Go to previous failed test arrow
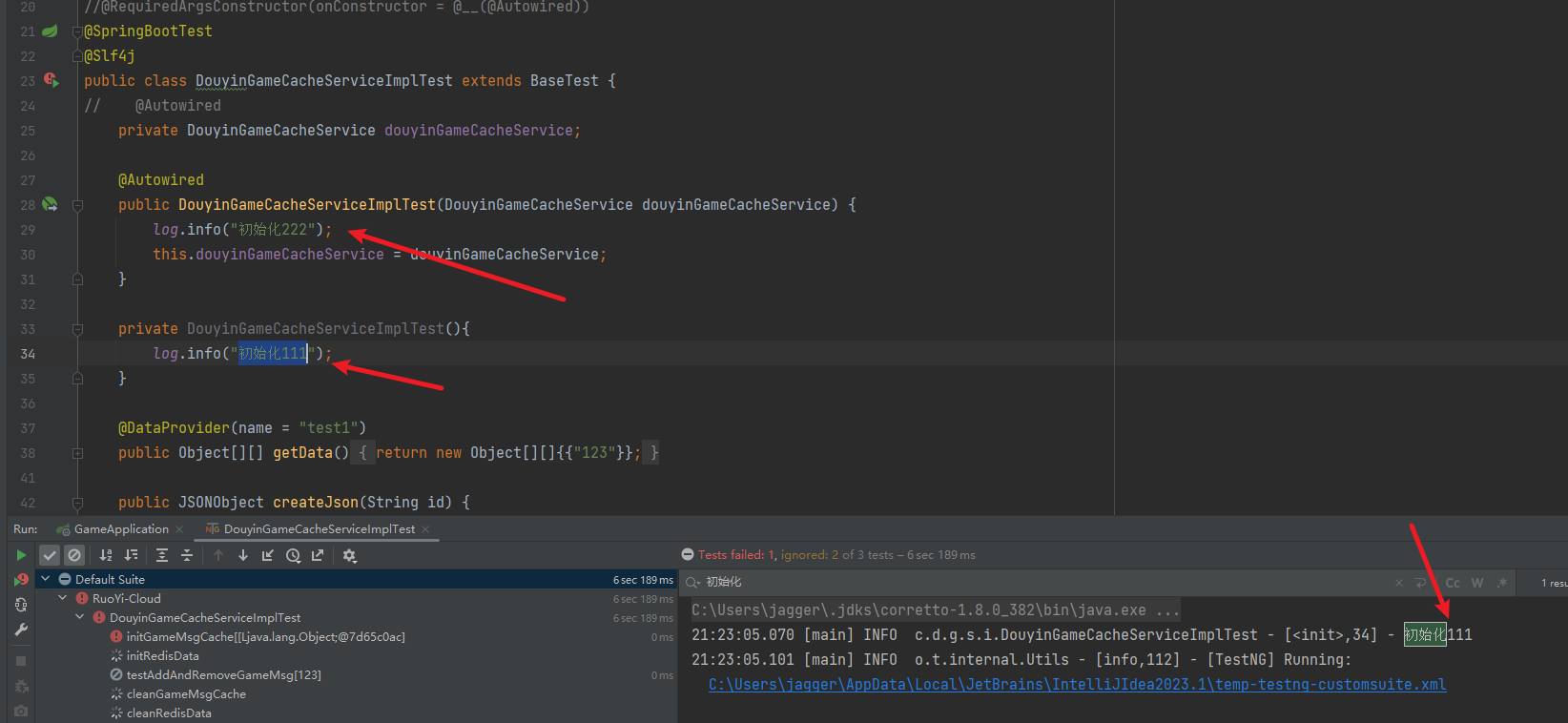1568x723 pixels. coord(218,555)
